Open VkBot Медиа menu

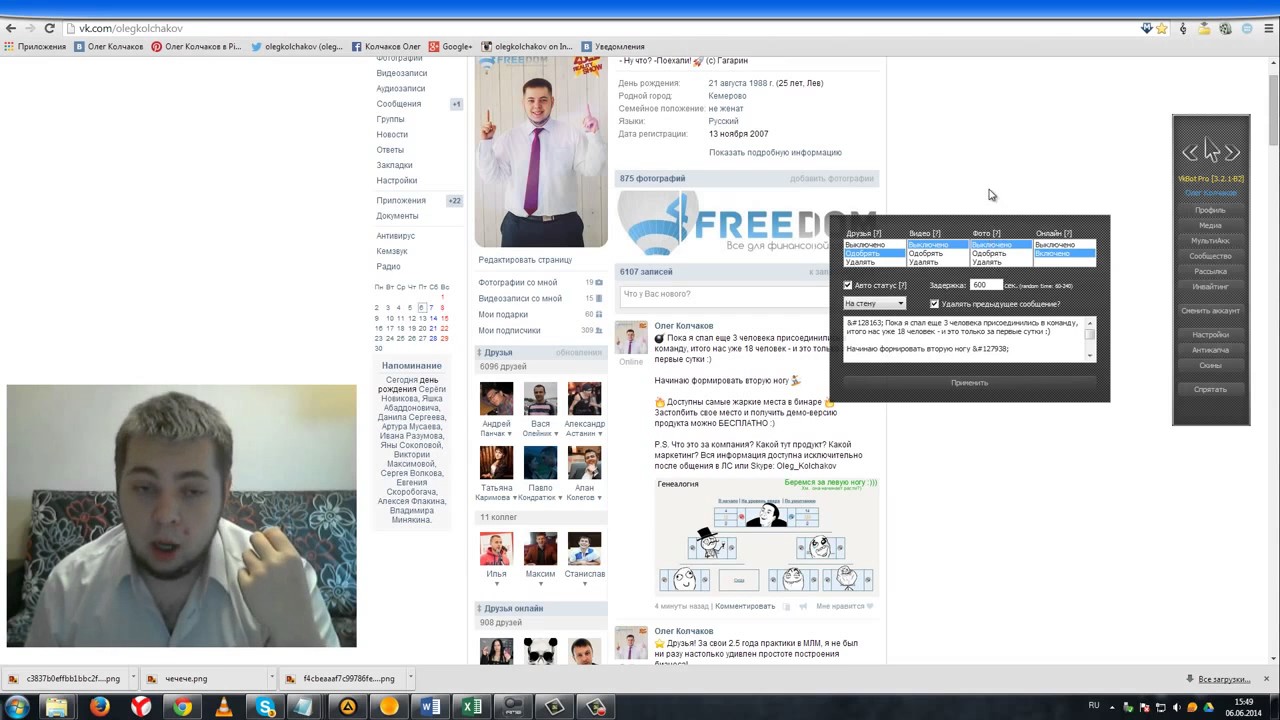(1210, 225)
